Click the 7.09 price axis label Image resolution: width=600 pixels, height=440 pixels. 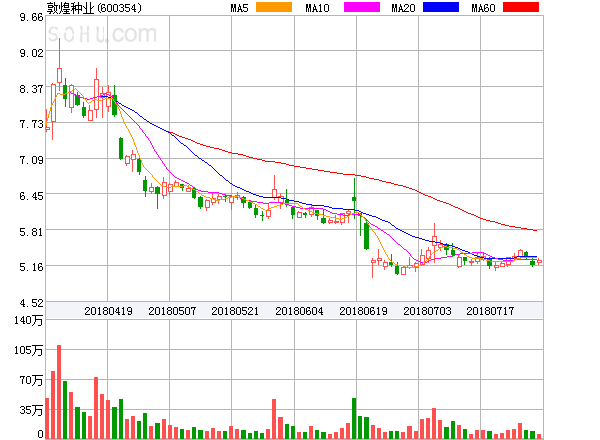31,160
